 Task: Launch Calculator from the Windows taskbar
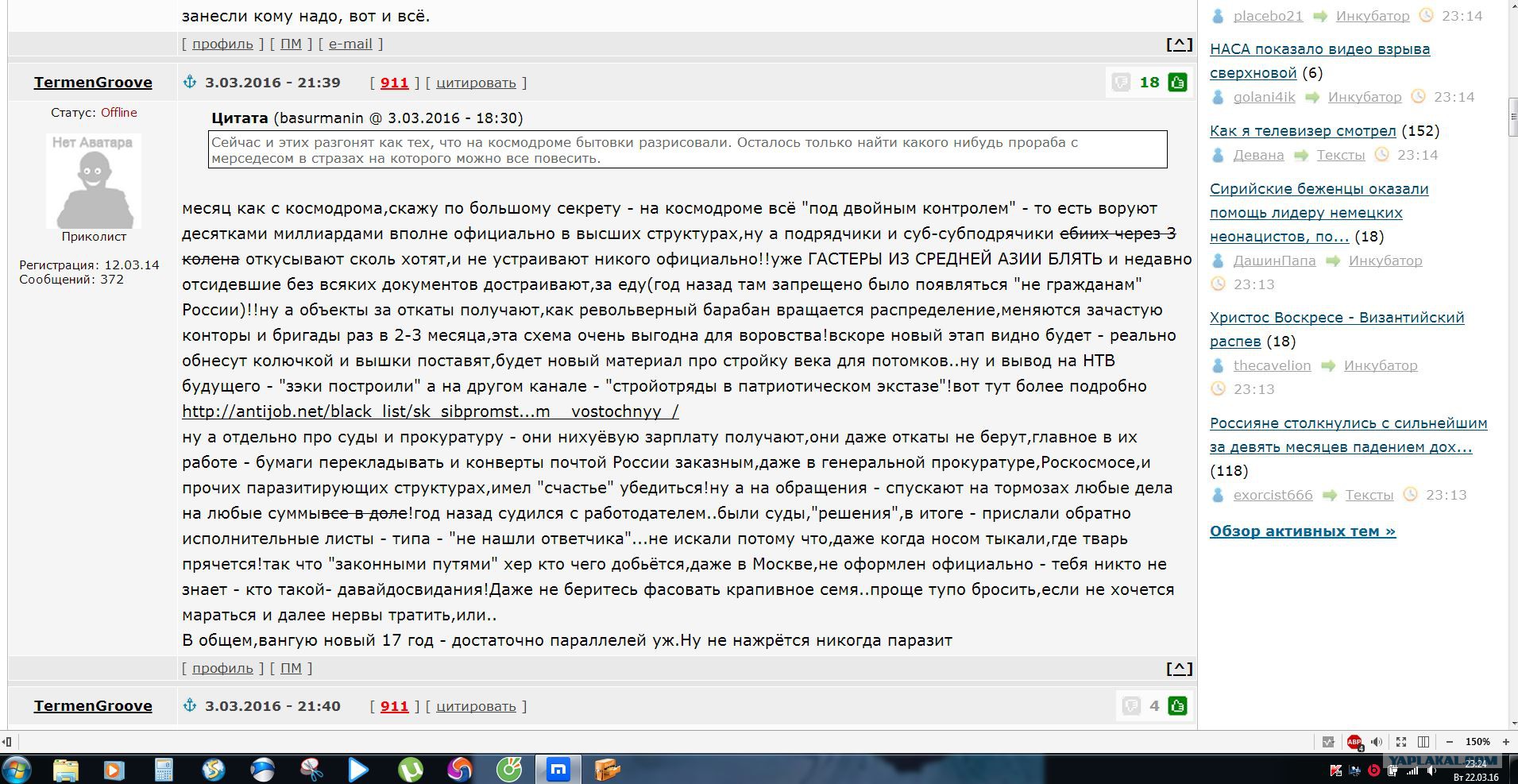(164, 769)
